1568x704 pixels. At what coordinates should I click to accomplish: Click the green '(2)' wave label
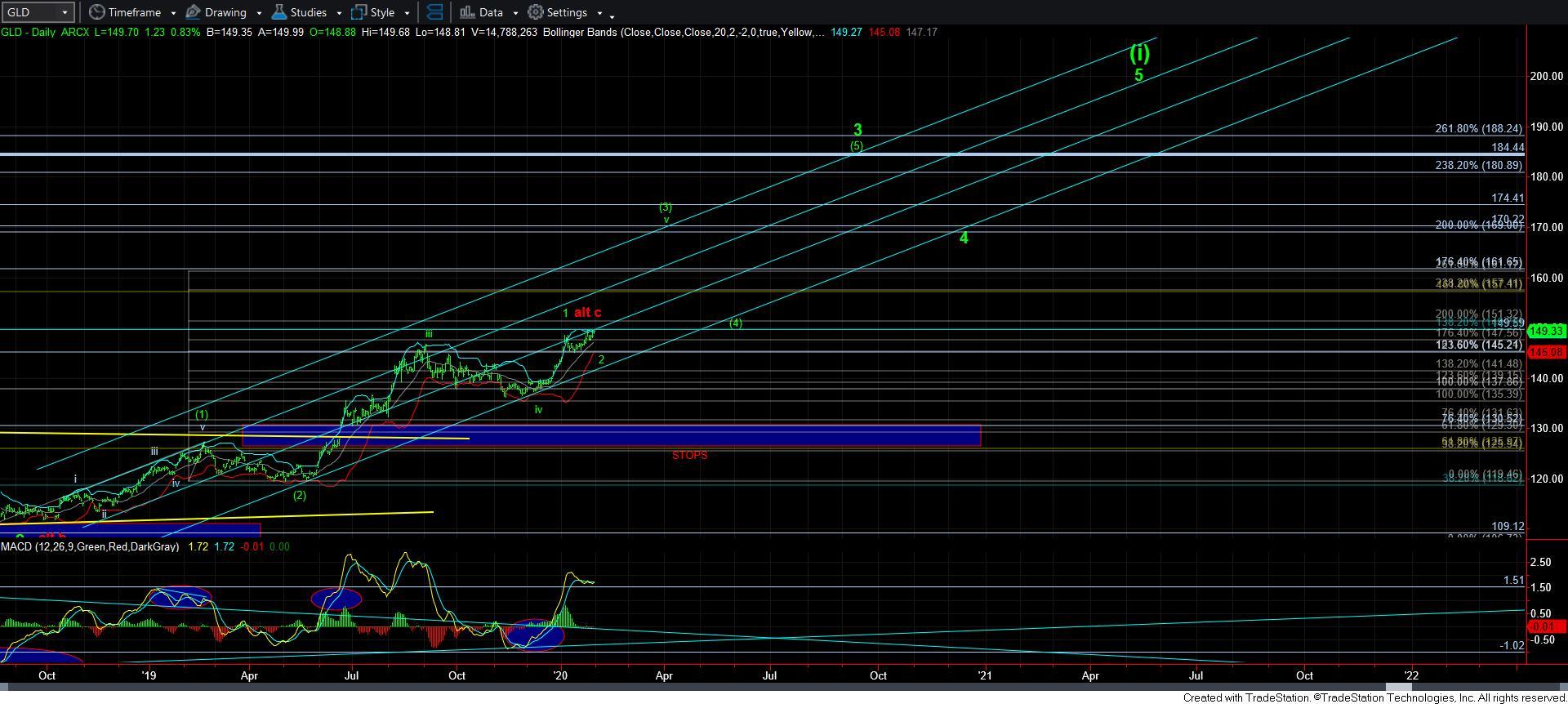pos(300,495)
